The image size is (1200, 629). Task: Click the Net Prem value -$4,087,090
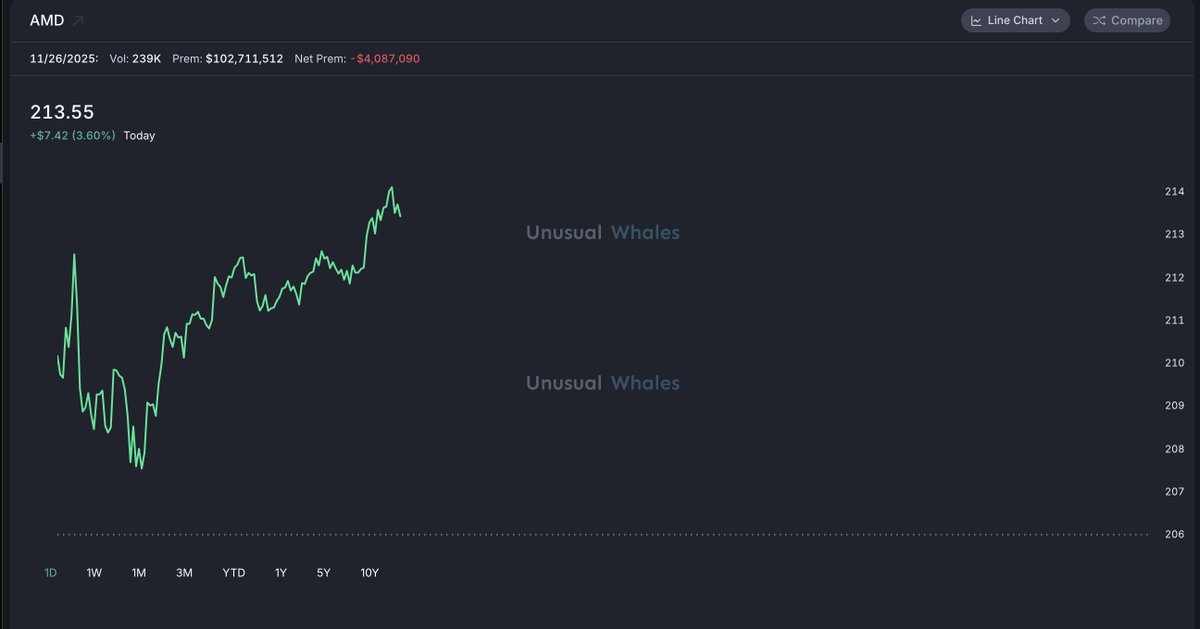(x=385, y=59)
